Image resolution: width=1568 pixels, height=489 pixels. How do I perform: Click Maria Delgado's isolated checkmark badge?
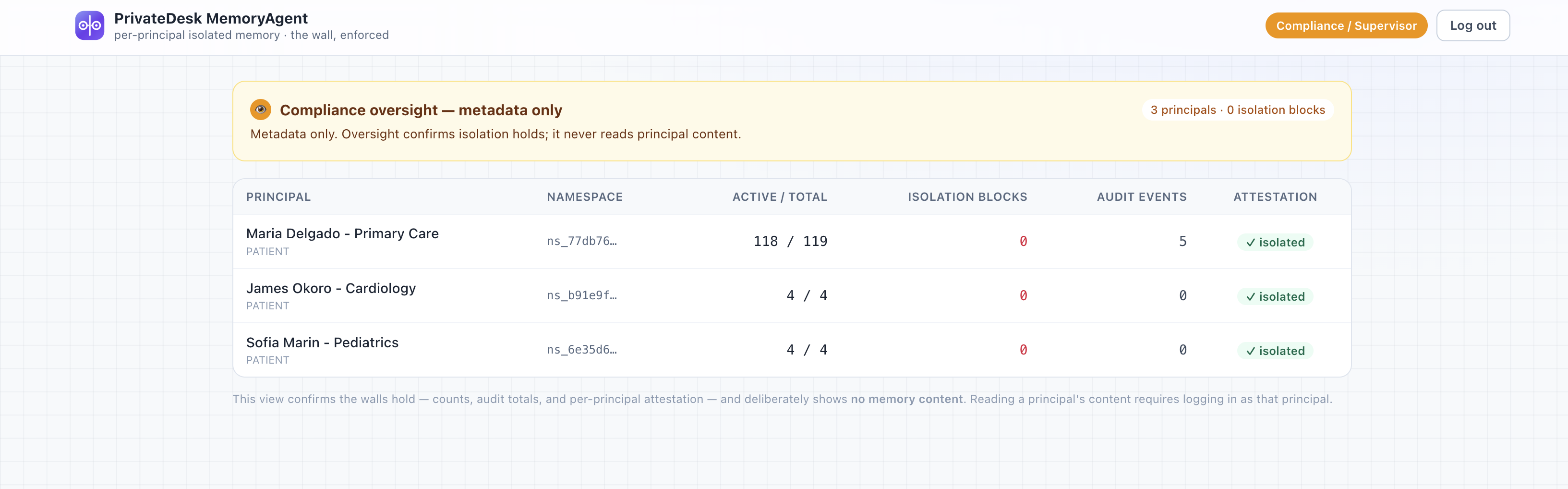coord(1275,243)
